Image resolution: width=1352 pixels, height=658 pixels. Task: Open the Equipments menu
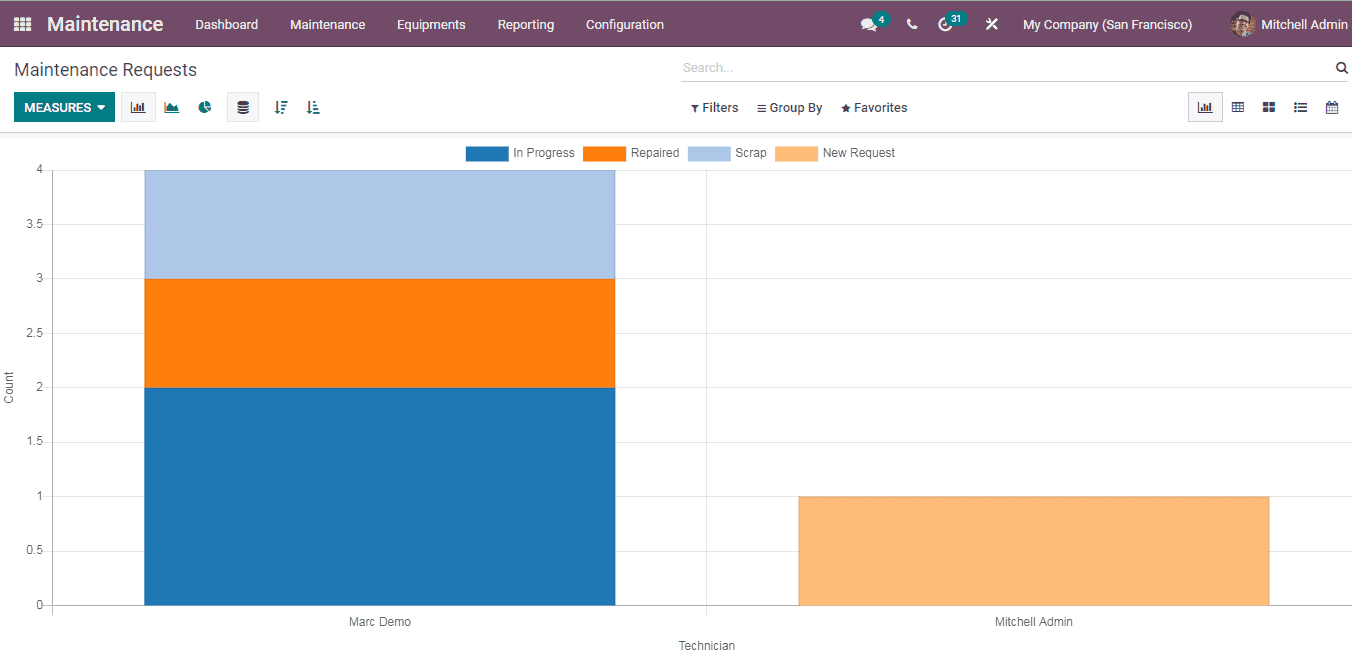(431, 24)
